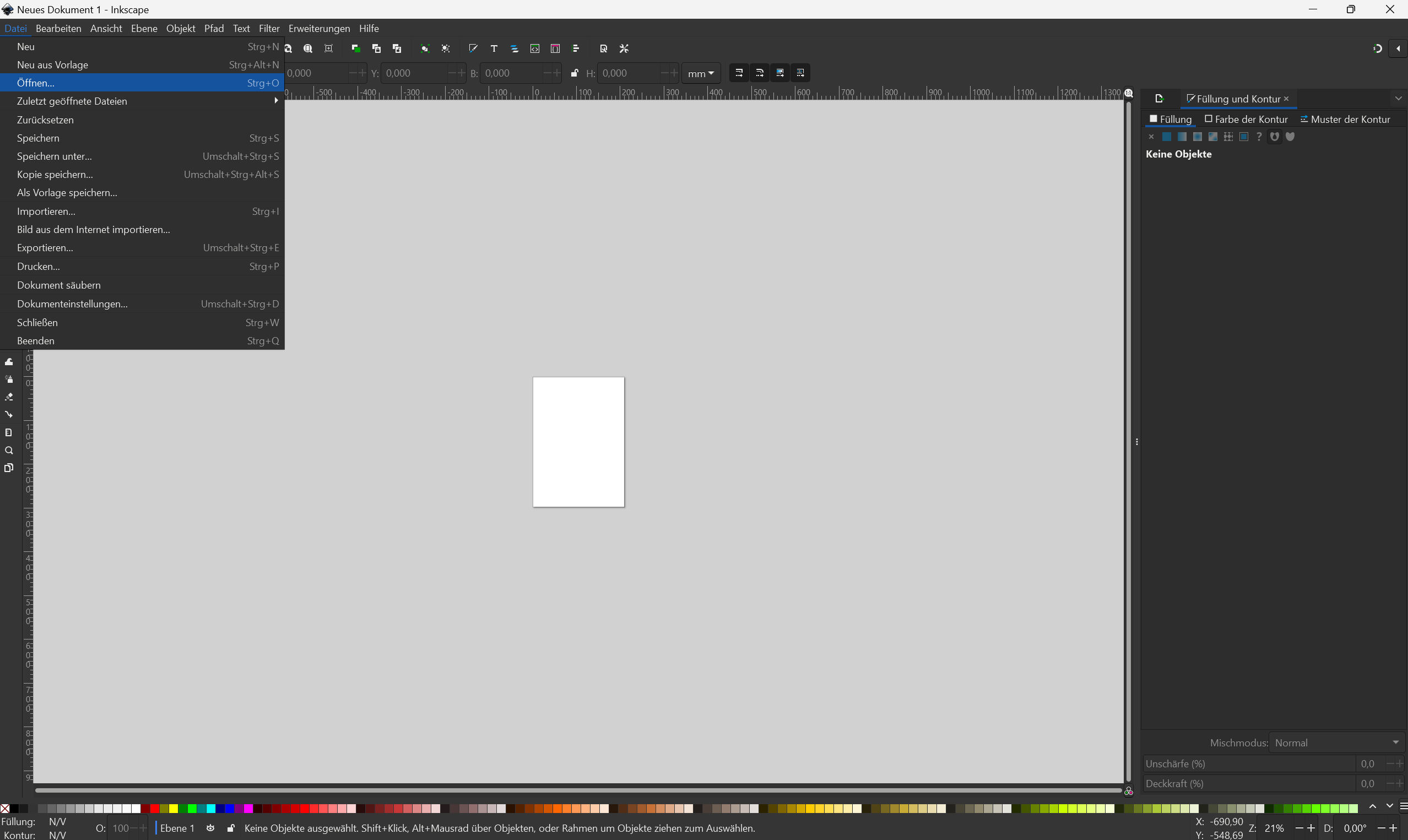Screen dimensions: 1408x840
Task: Open the XML editor toolbar icon
Action: coord(535,48)
